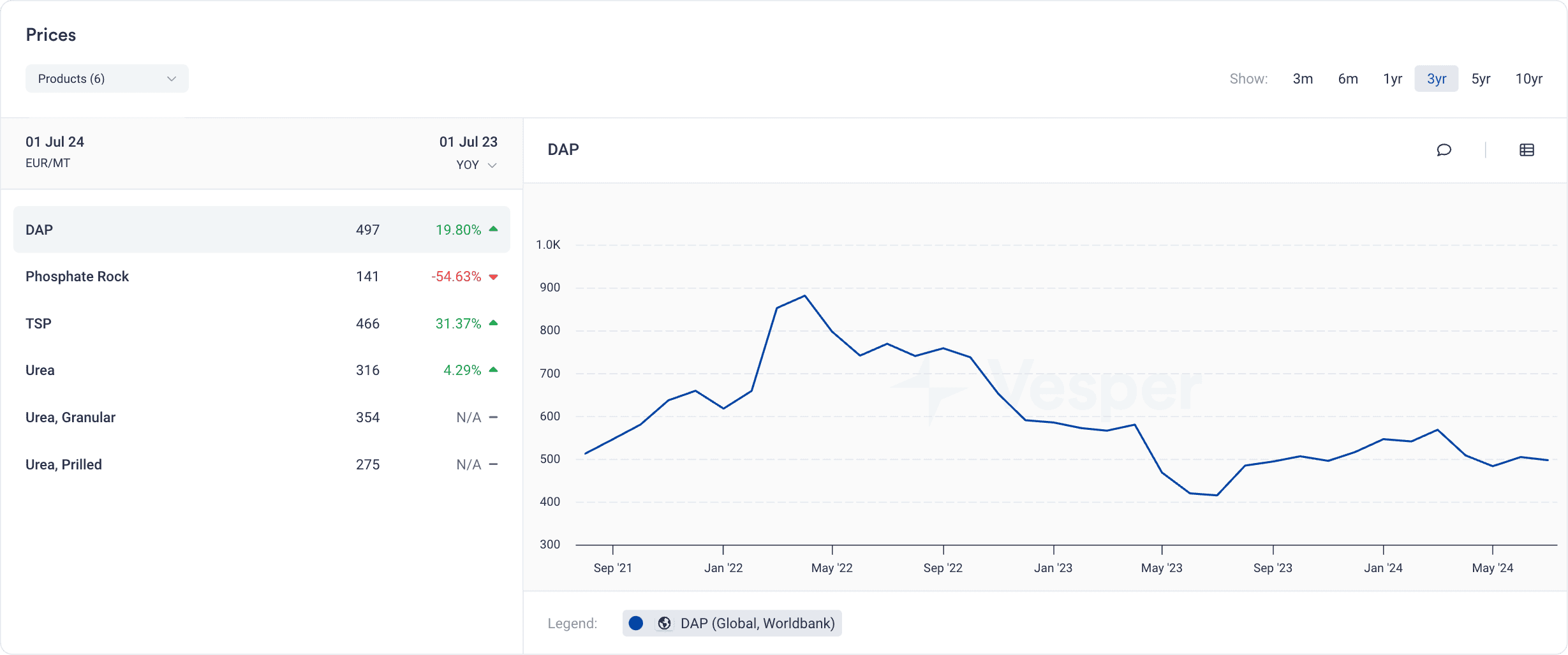This screenshot has width=1568, height=655.
Task: Click the 01 Jul 23 comparison date
Action: (468, 142)
